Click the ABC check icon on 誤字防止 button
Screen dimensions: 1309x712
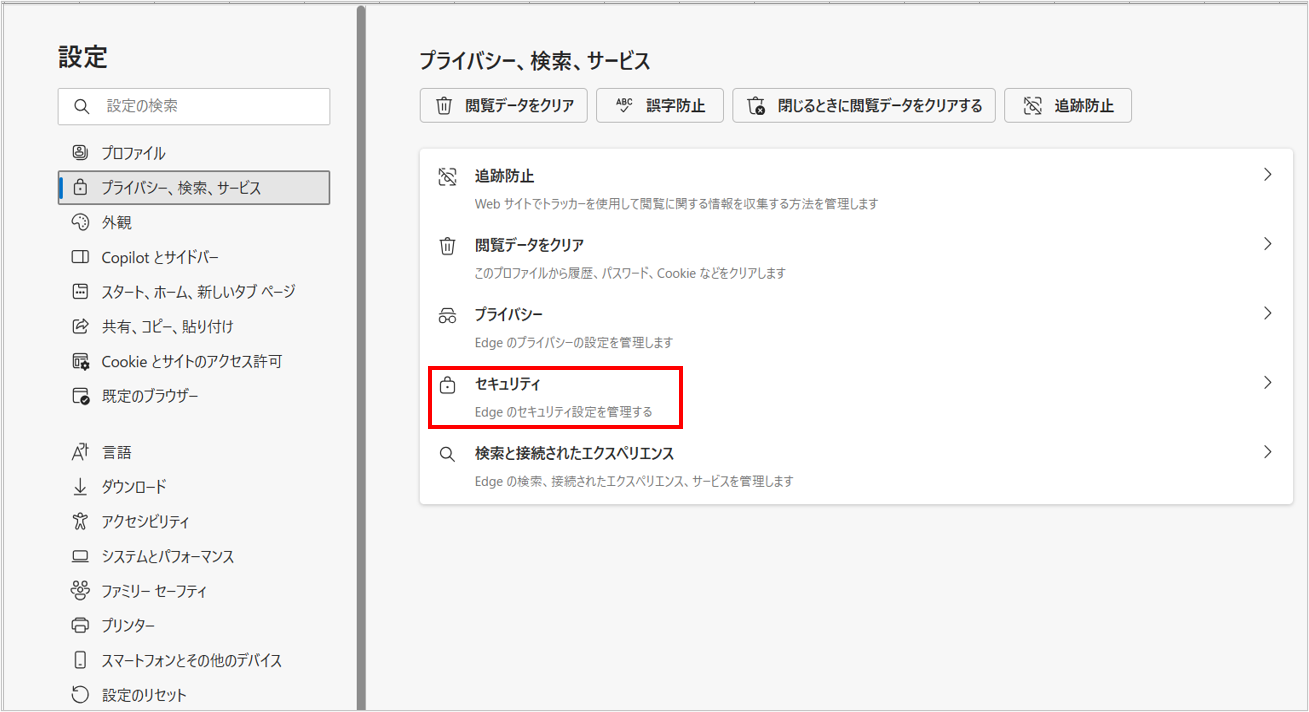point(624,105)
